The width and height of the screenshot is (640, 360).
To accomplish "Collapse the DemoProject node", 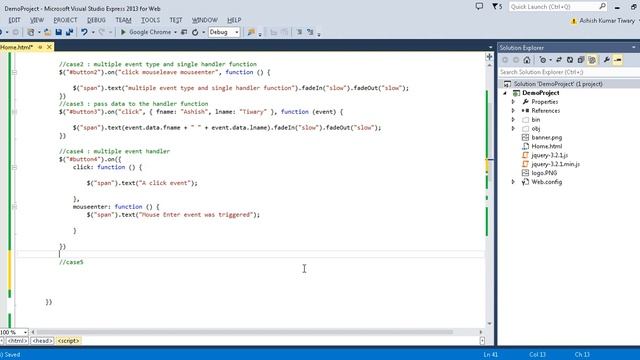I will [x=505, y=93].
